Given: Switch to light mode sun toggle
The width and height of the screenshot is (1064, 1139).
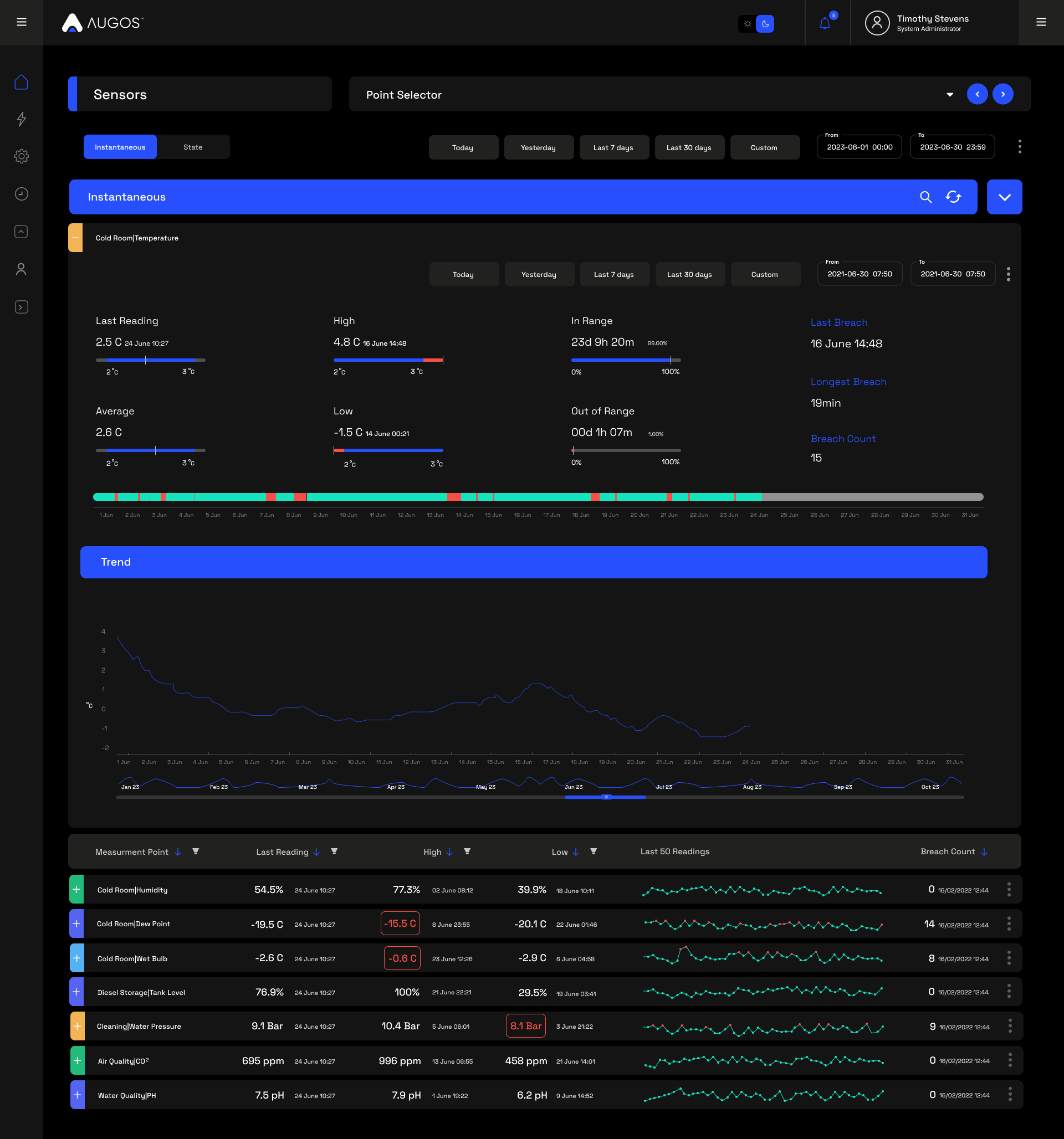Looking at the screenshot, I should pyautogui.click(x=747, y=24).
